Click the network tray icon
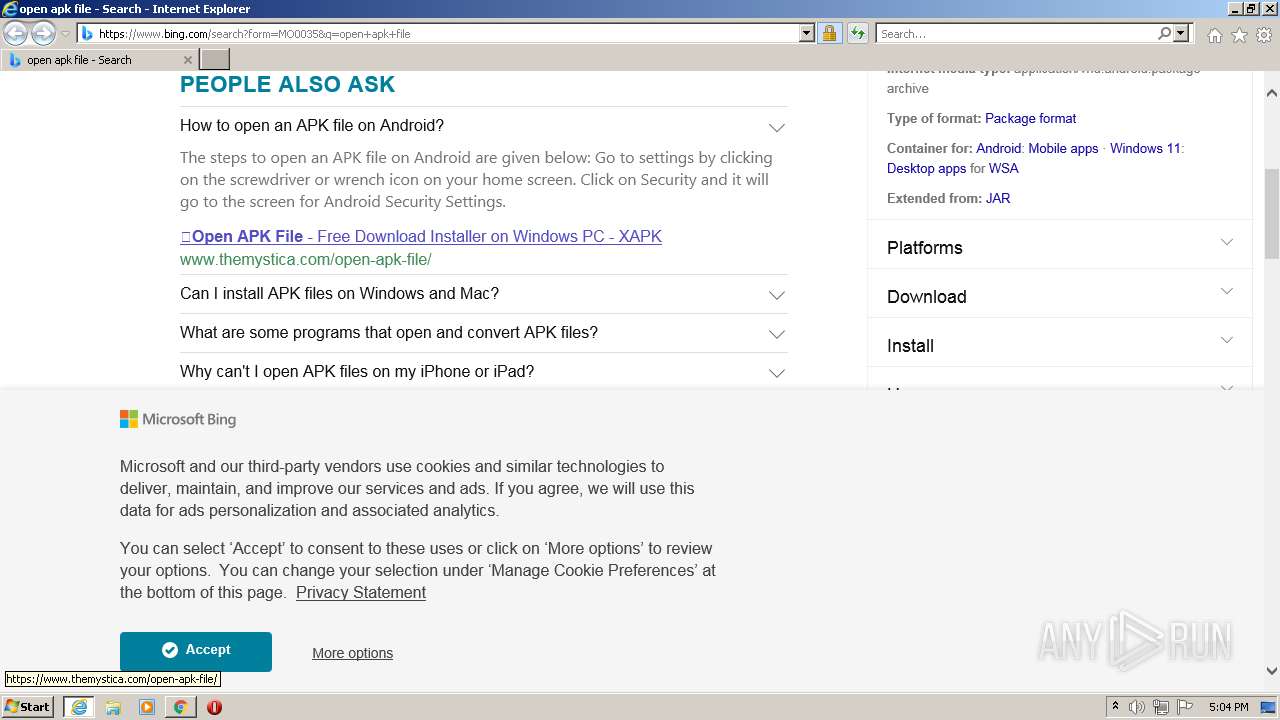The height and width of the screenshot is (720, 1280). [x=1161, y=707]
